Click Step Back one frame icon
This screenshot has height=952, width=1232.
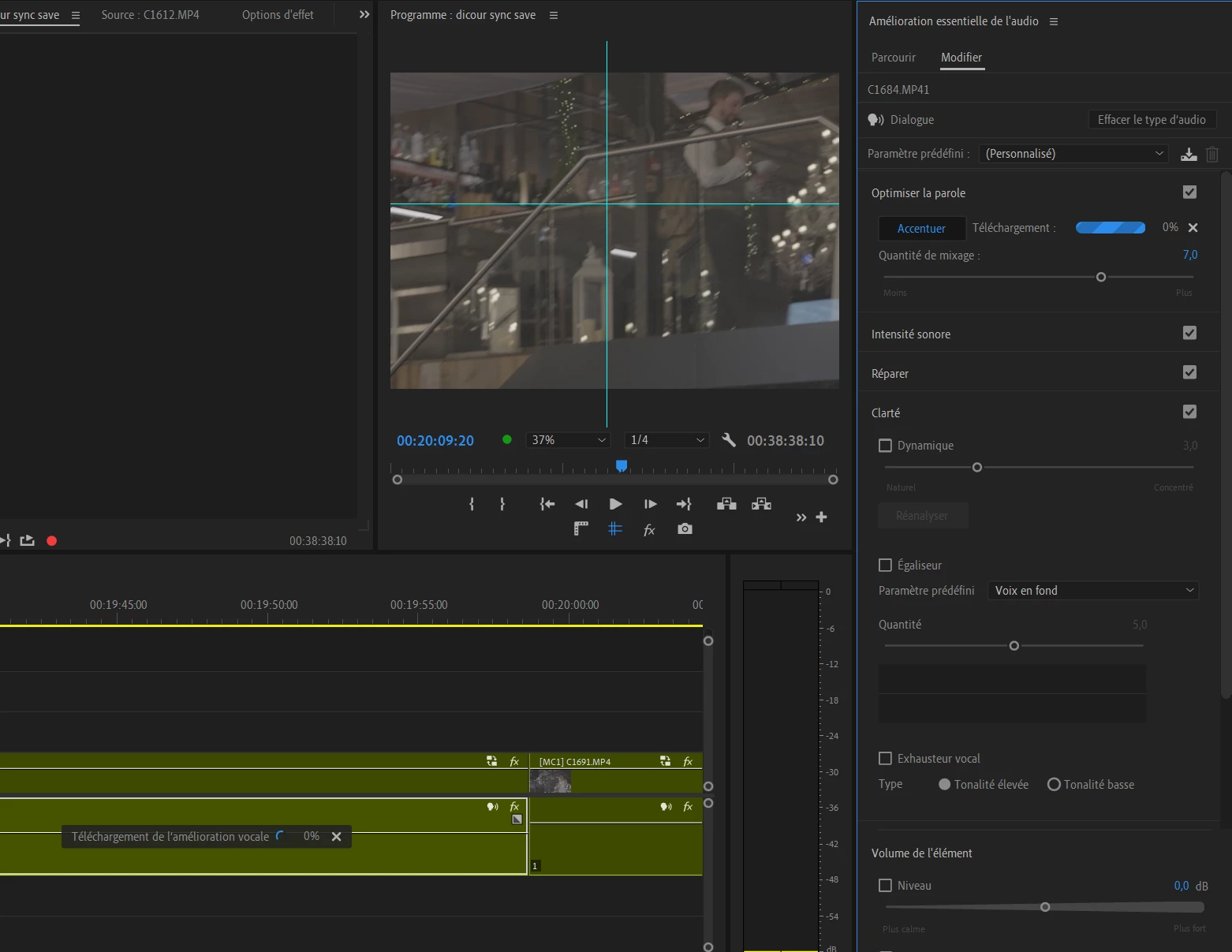(581, 504)
